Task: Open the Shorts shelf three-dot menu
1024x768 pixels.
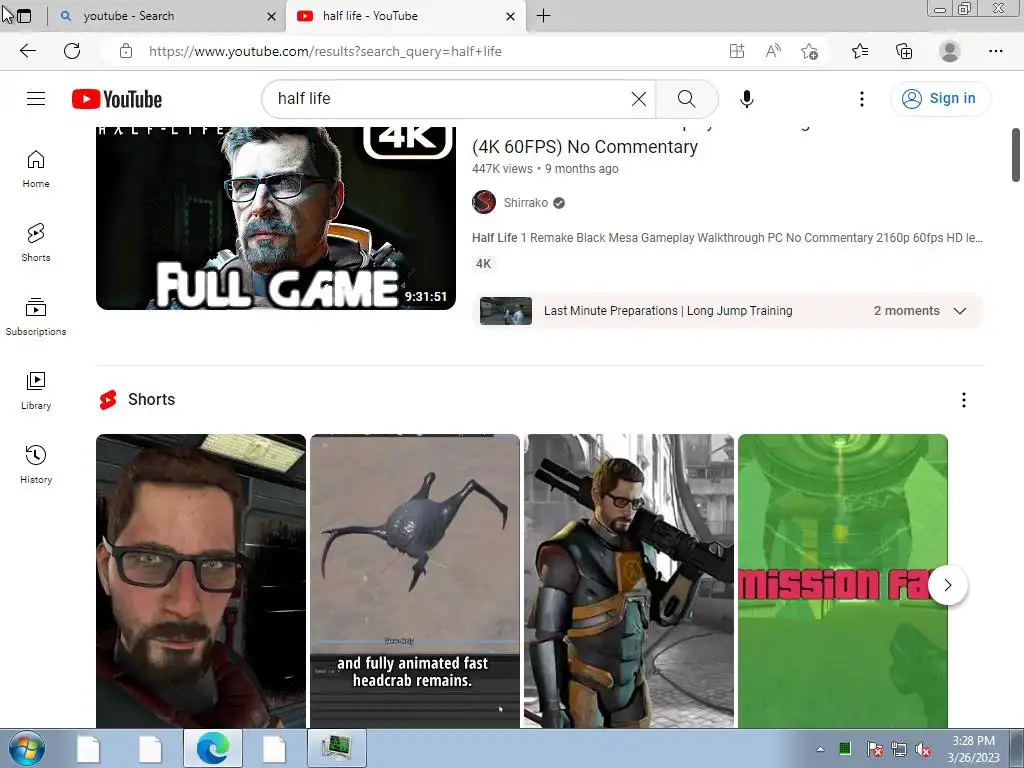Action: (963, 400)
